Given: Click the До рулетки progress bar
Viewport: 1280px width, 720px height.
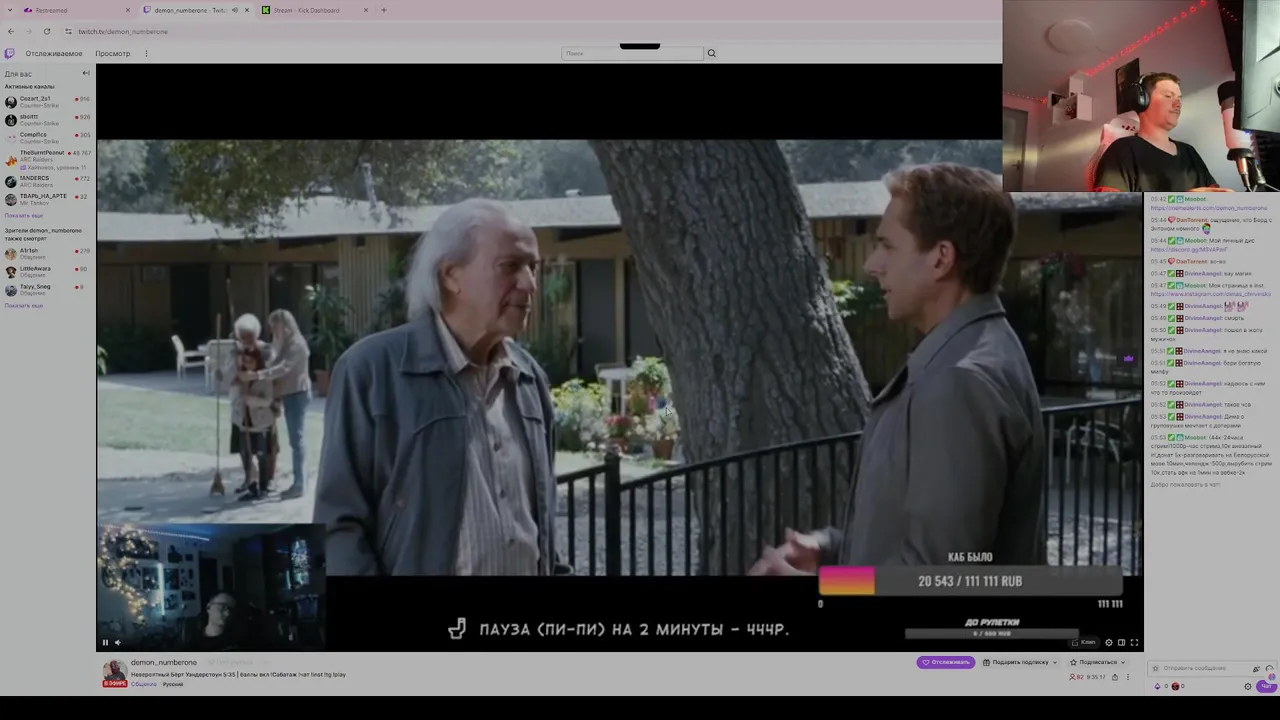Looking at the screenshot, I should click(x=991, y=634).
